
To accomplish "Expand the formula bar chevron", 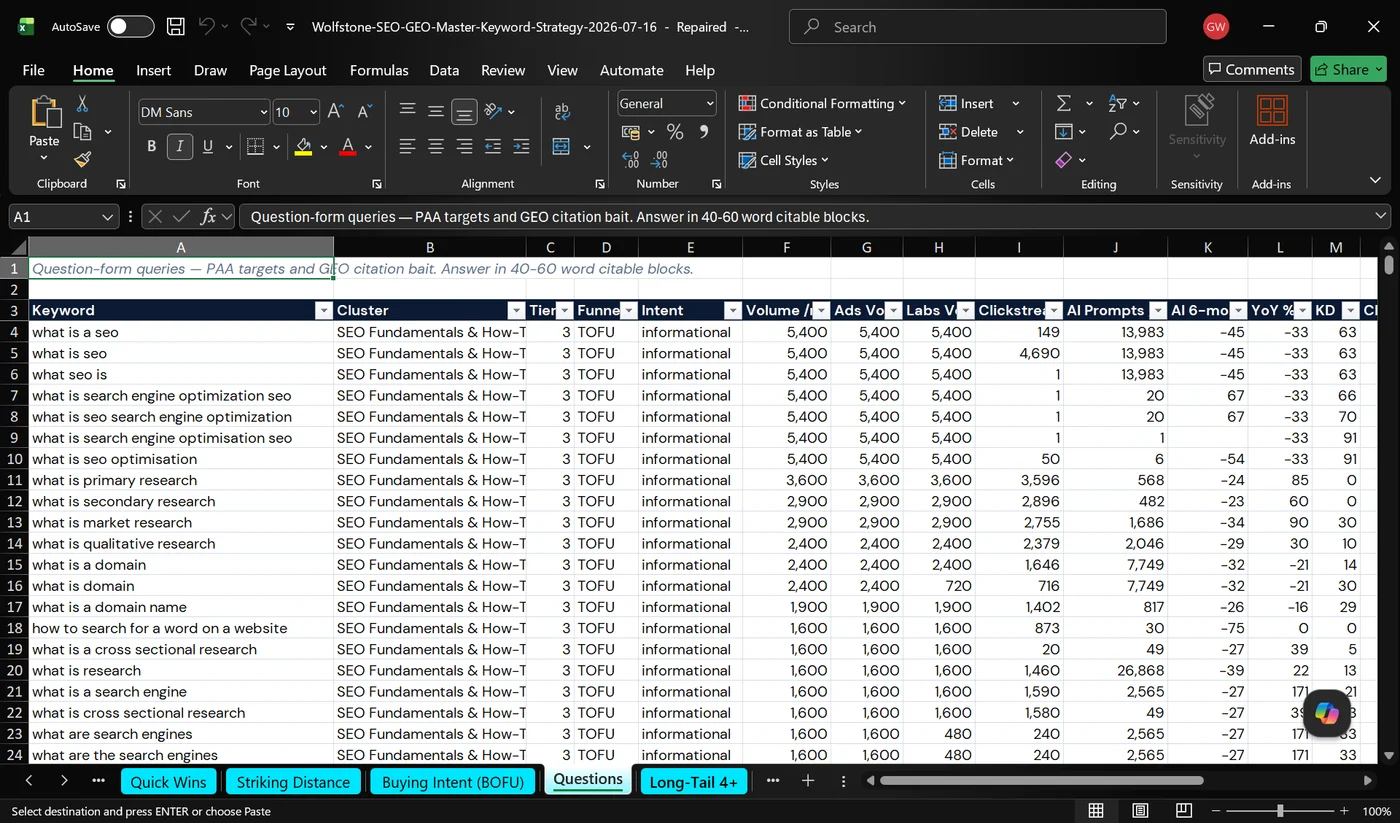I will click(x=1381, y=216).
